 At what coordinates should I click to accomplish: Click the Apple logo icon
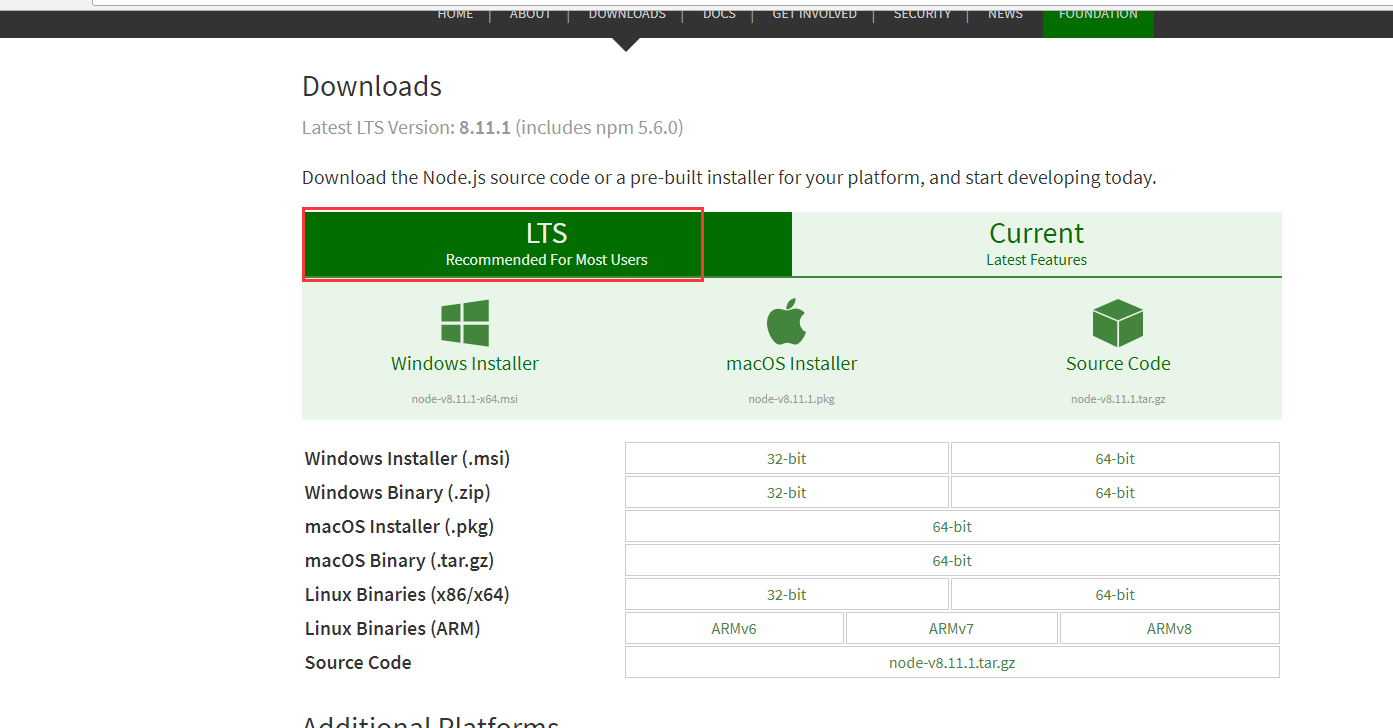coord(787,321)
